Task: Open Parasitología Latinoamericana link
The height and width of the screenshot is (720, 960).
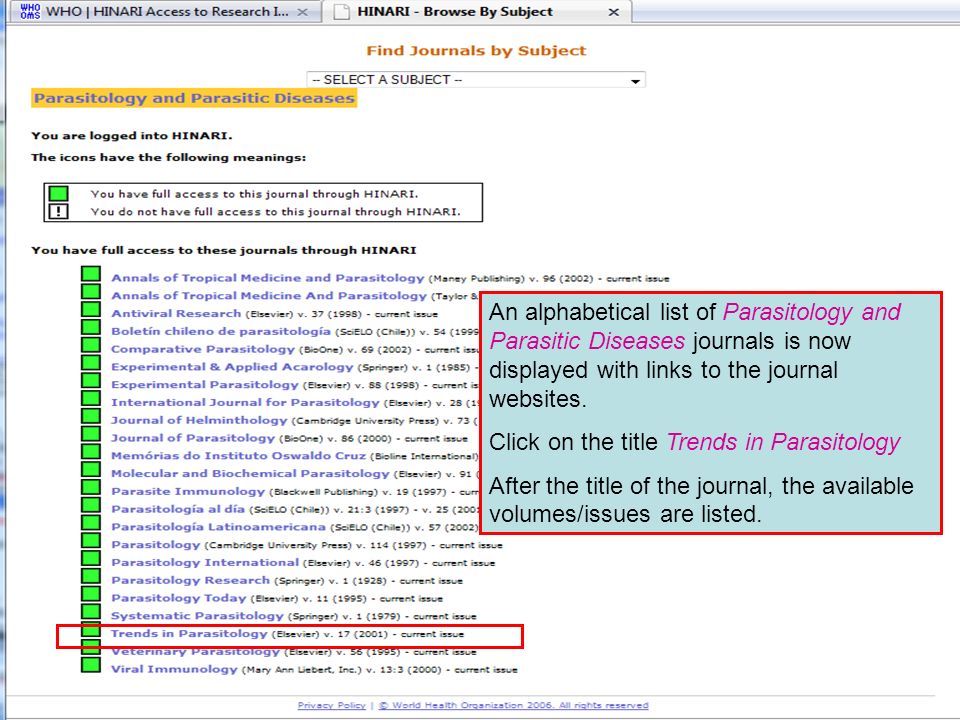Action: tap(219, 527)
